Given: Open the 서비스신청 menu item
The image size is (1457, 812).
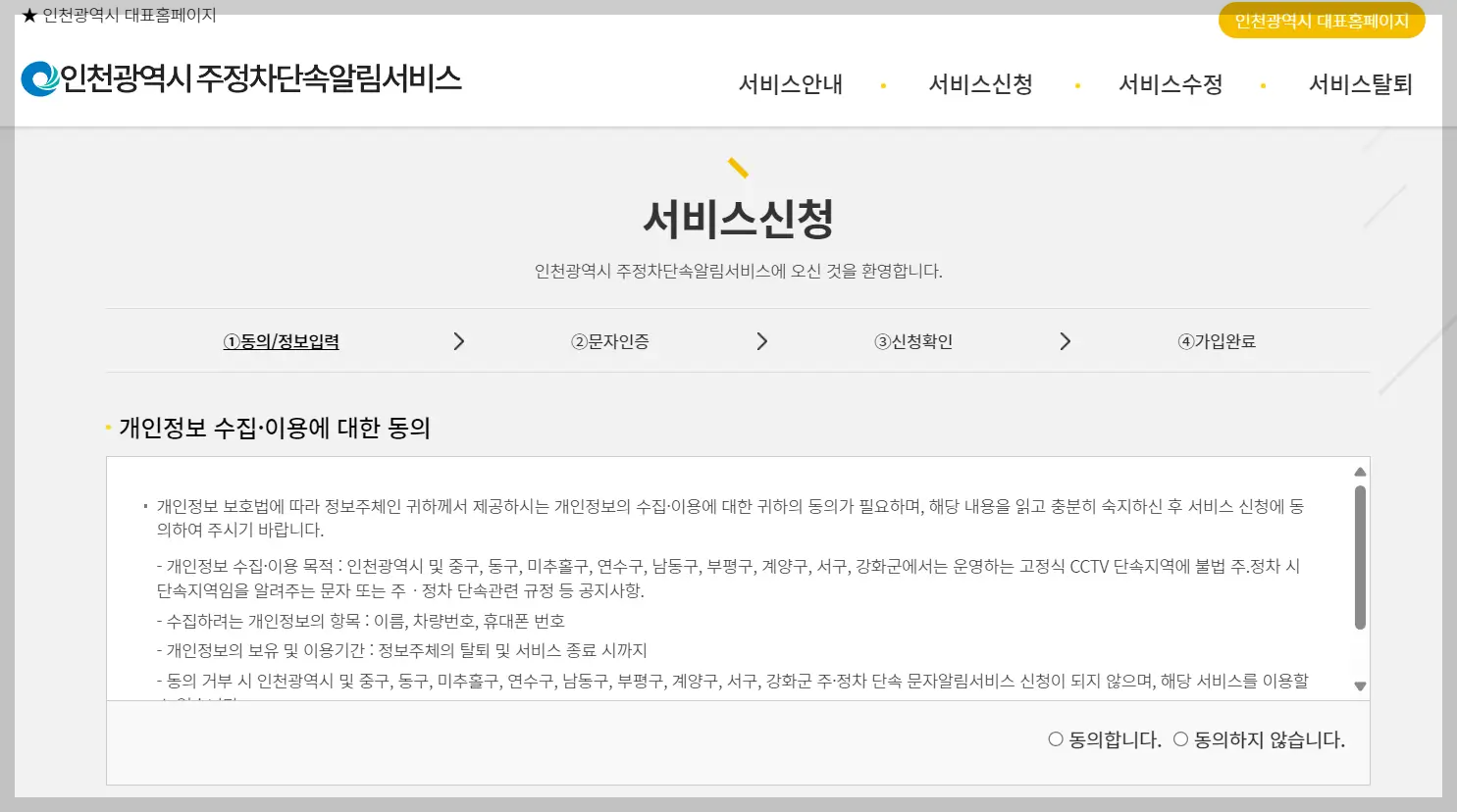Looking at the screenshot, I should [980, 84].
